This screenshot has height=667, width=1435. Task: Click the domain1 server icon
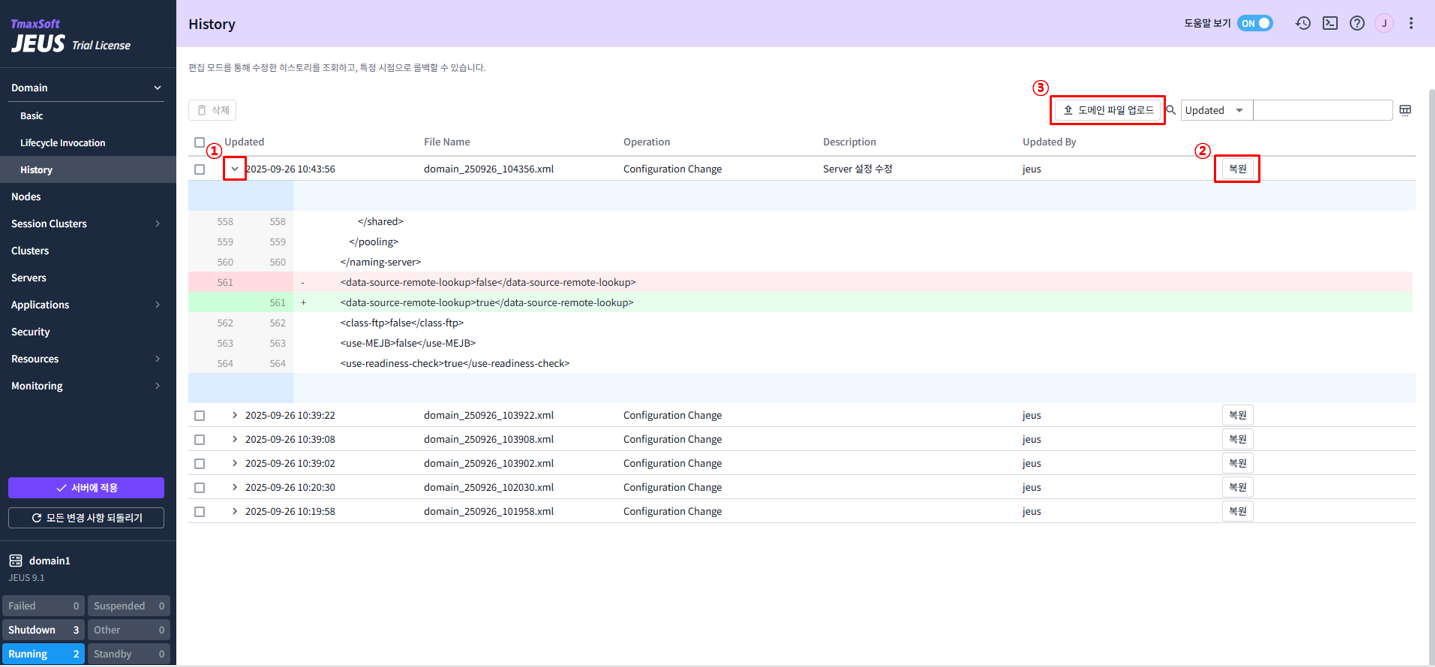tap(16, 561)
